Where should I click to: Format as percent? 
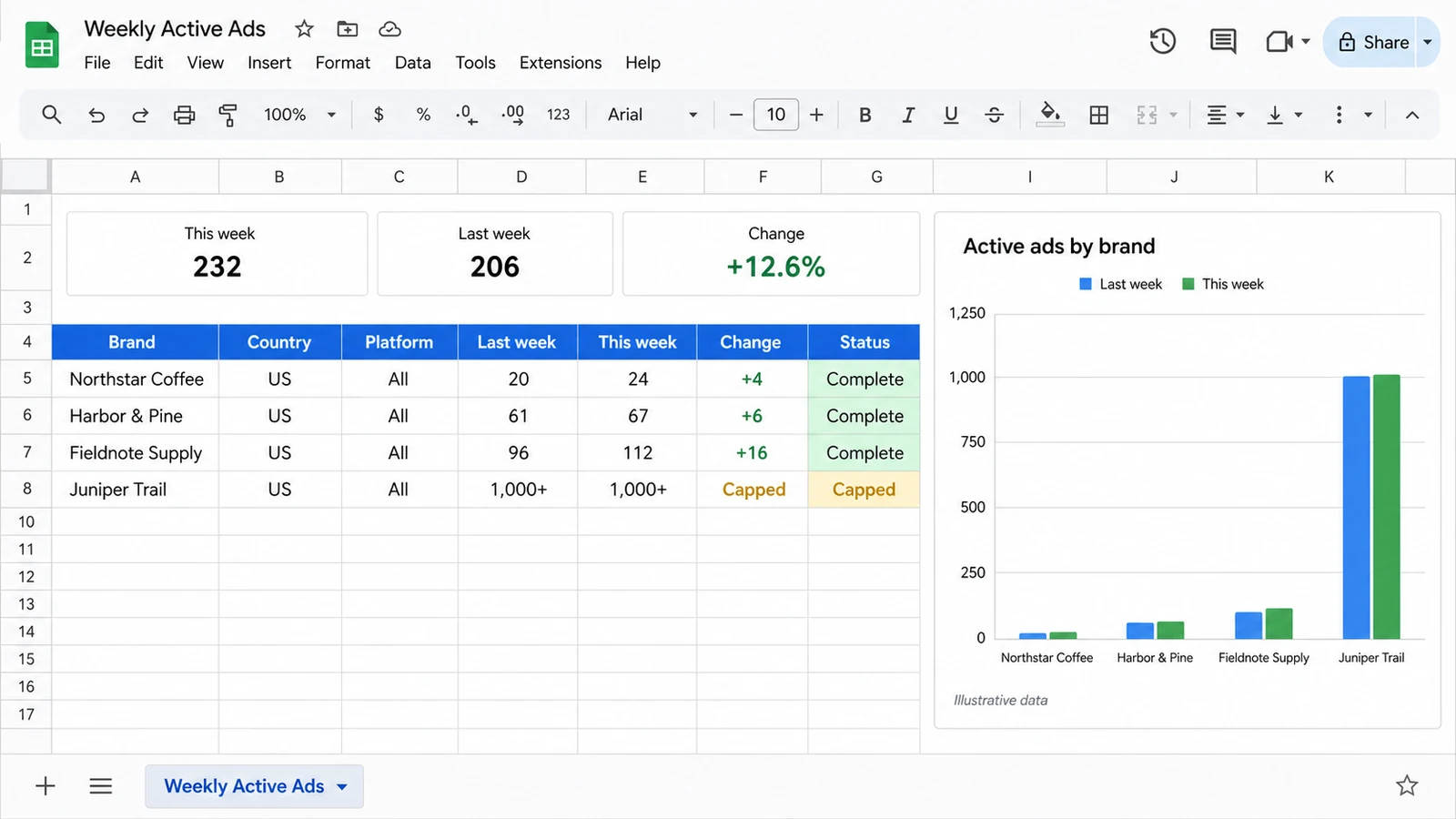[423, 115]
